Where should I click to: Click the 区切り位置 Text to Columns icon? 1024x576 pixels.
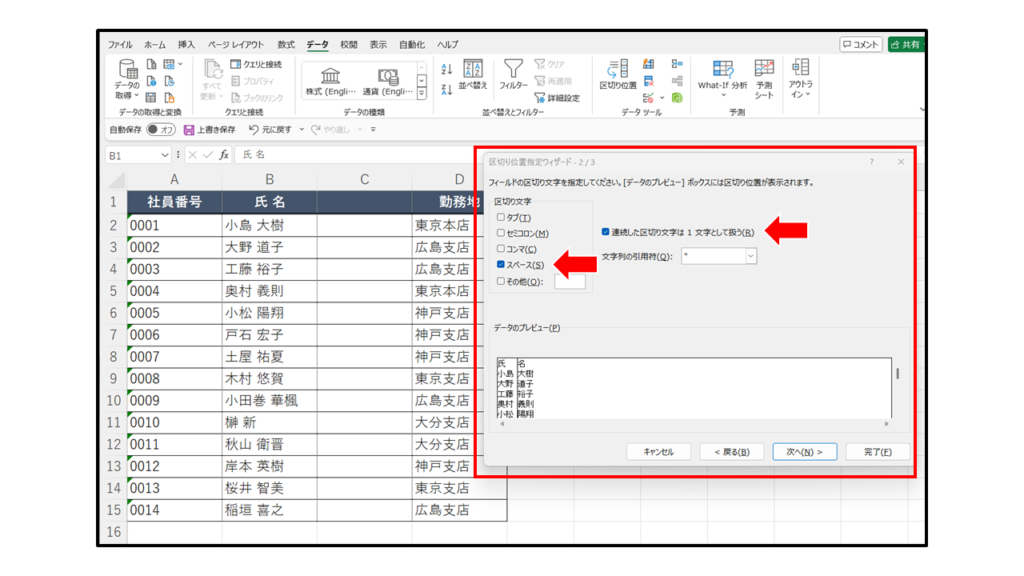click(618, 75)
